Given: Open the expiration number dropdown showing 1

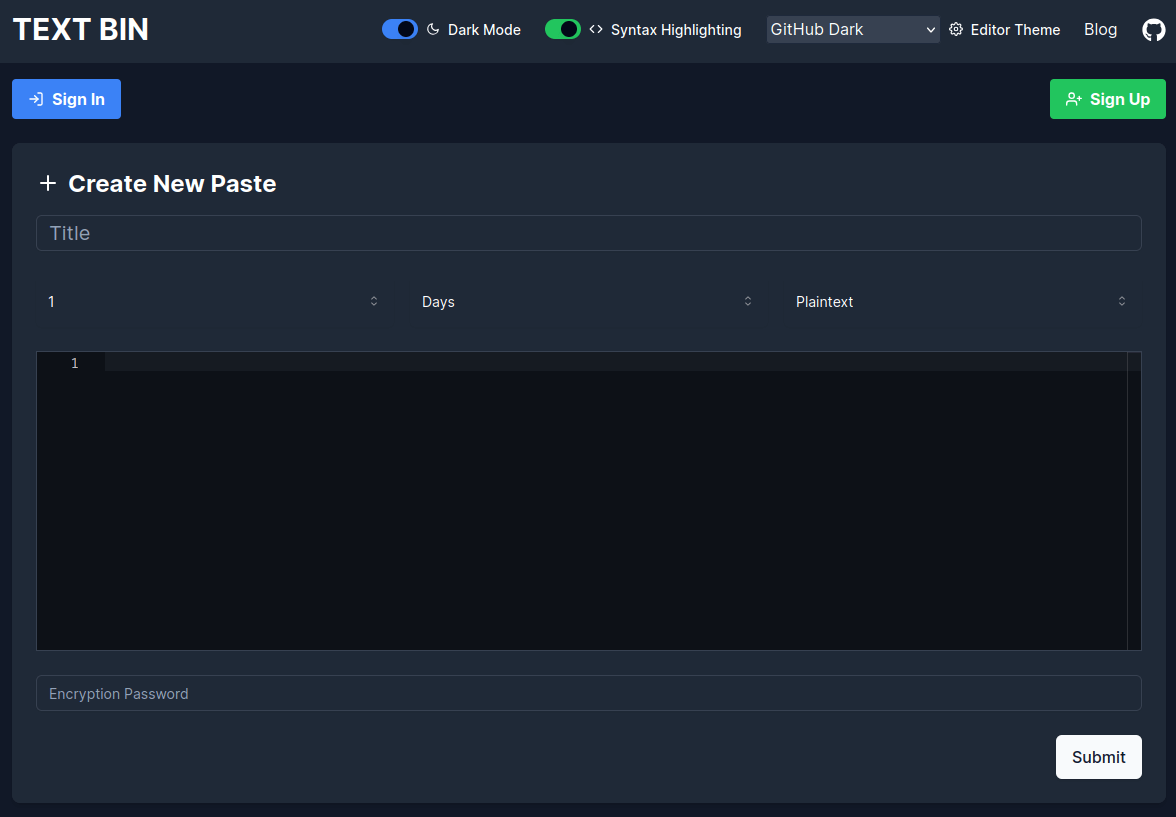Looking at the screenshot, I should click(214, 302).
